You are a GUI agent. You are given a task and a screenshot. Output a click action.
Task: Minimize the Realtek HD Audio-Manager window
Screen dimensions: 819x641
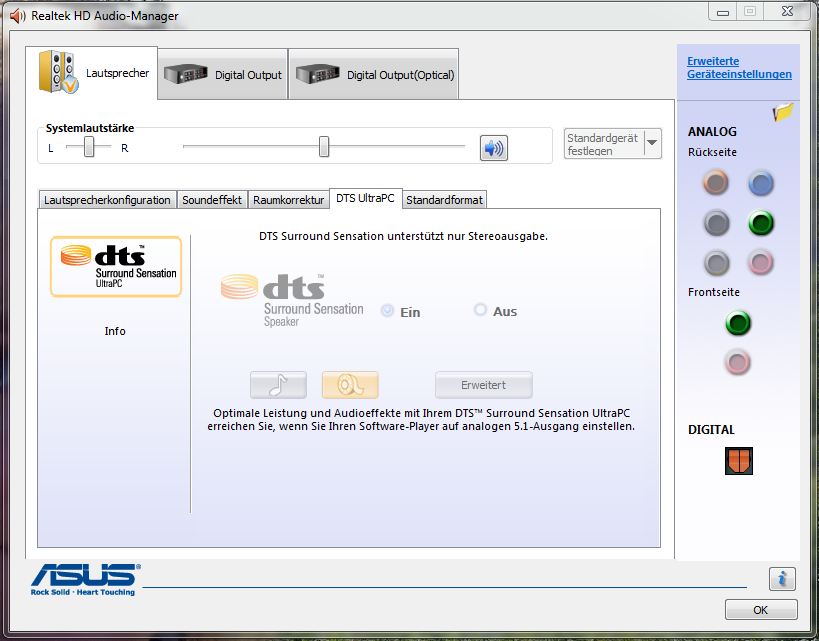(x=723, y=12)
